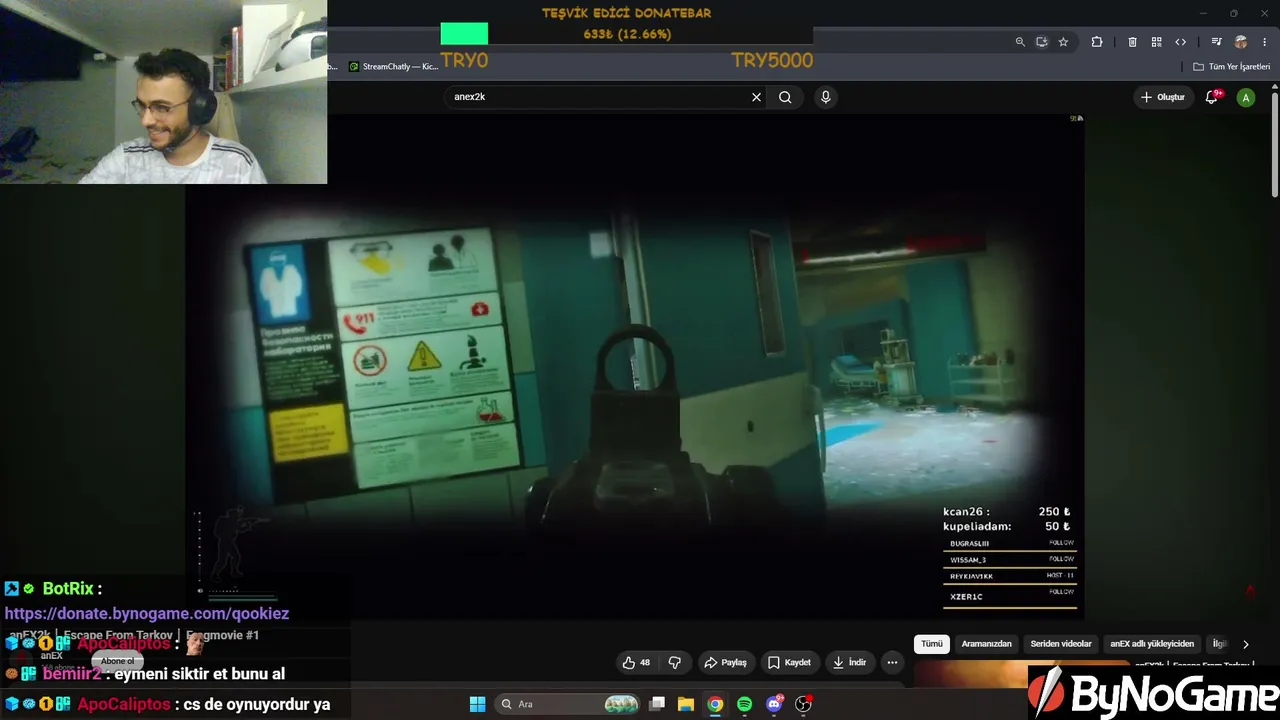The width and height of the screenshot is (1280, 720).
Task: Click the BotRix chat username
Action: (x=69, y=589)
